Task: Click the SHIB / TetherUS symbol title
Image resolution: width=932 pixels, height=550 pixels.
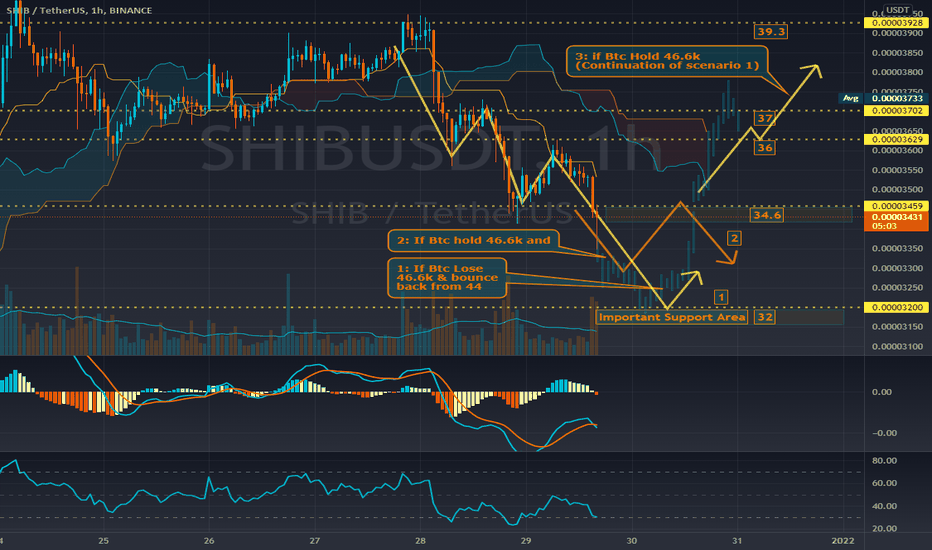Action: [79, 10]
